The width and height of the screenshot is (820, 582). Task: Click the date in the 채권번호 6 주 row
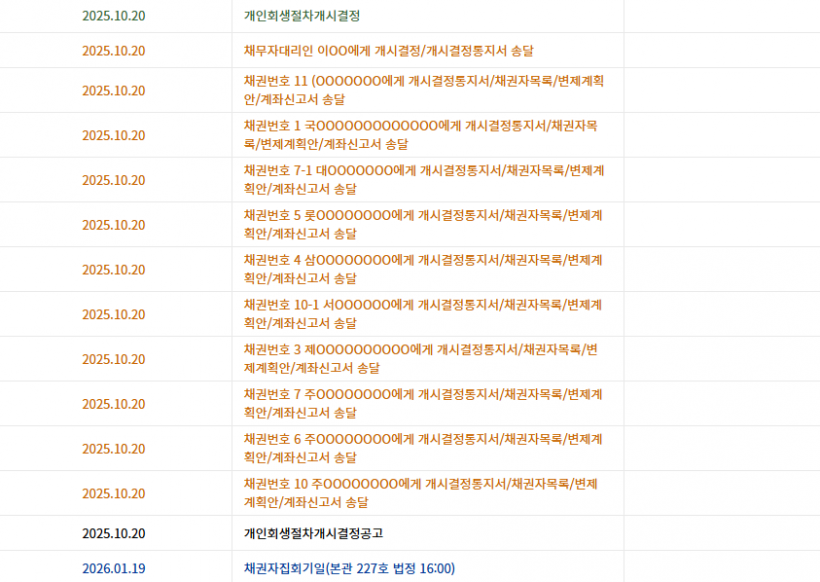pyautogui.click(x=113, y=449)
